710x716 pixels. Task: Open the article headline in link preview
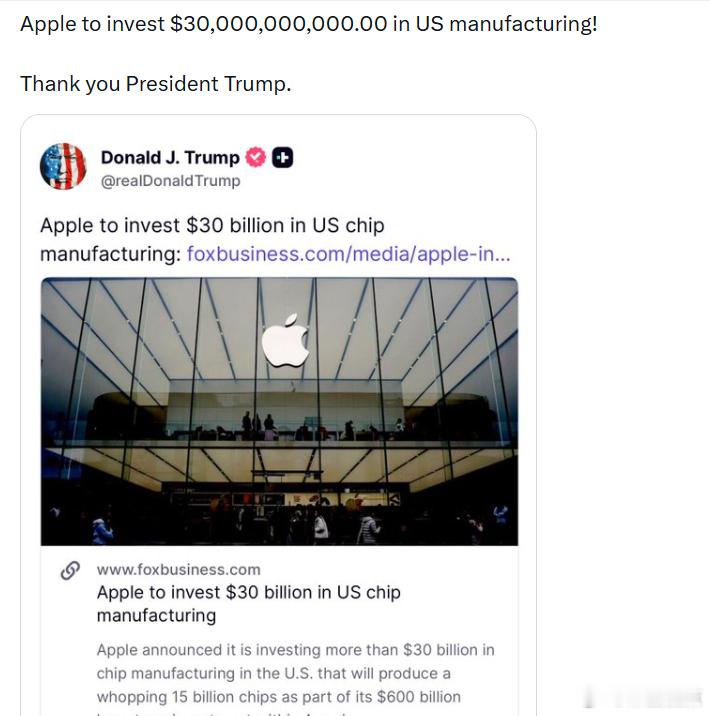coord(249,604)
